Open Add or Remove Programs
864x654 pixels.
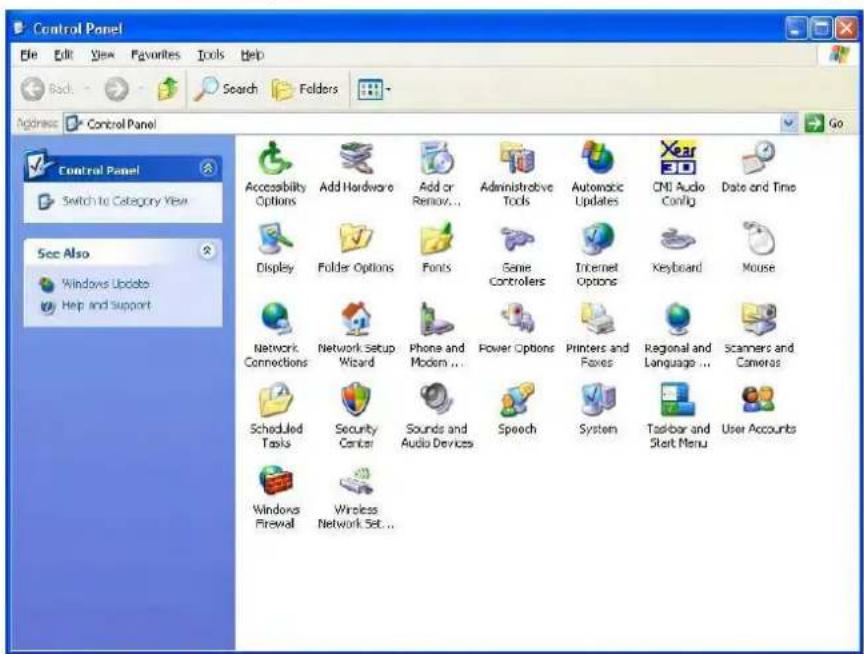[x=436, y=173]
